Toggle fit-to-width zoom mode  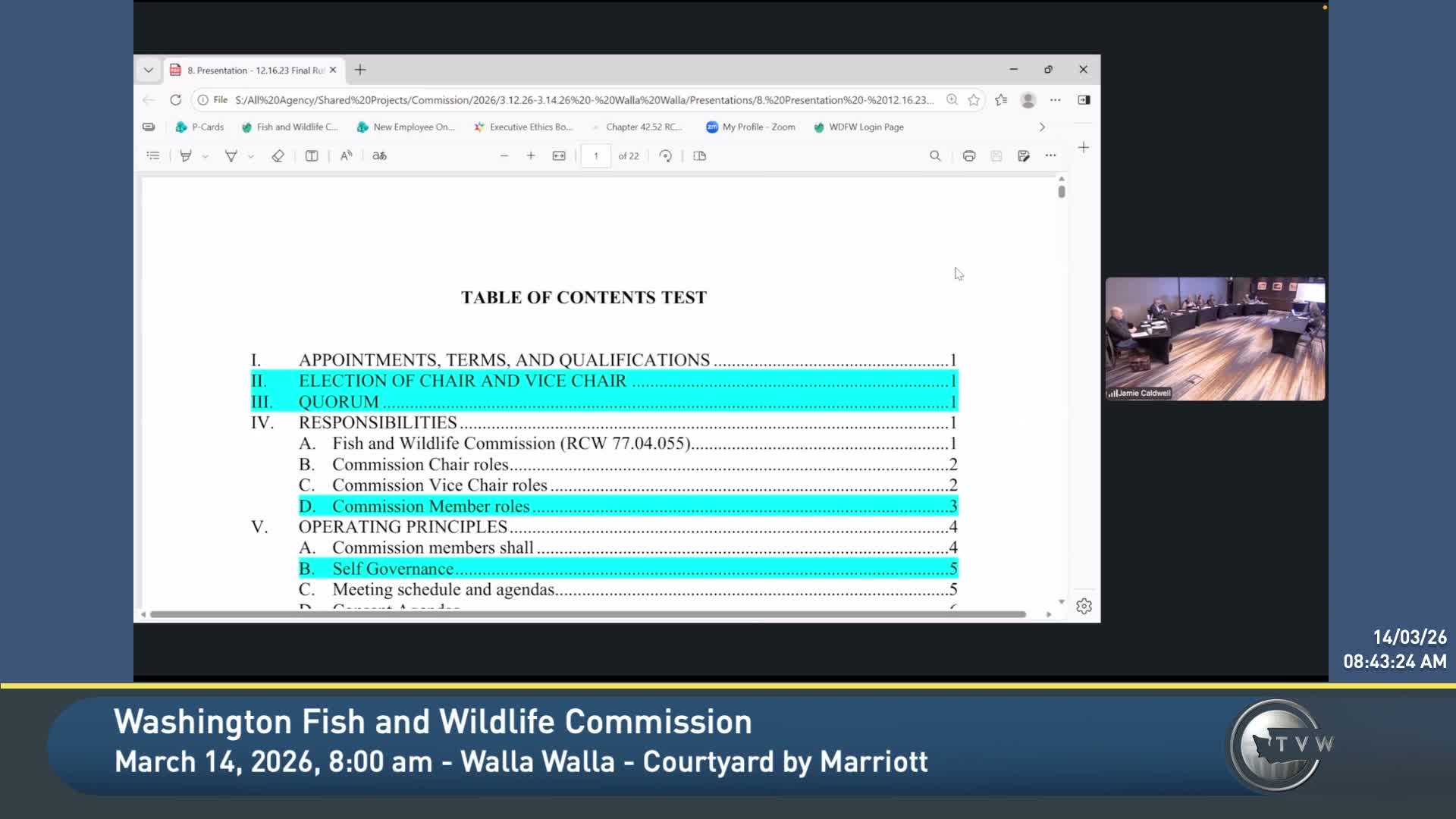pyautogui.click(x=559, y=155)
